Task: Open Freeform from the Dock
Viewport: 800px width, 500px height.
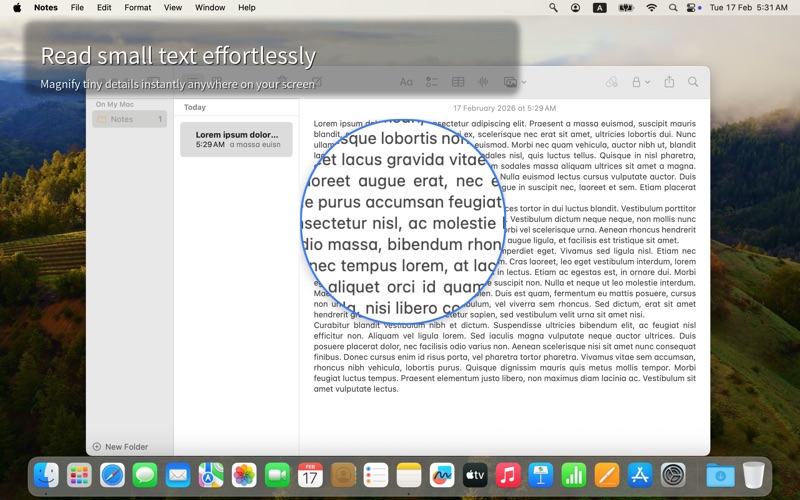Action: (442, 476)
